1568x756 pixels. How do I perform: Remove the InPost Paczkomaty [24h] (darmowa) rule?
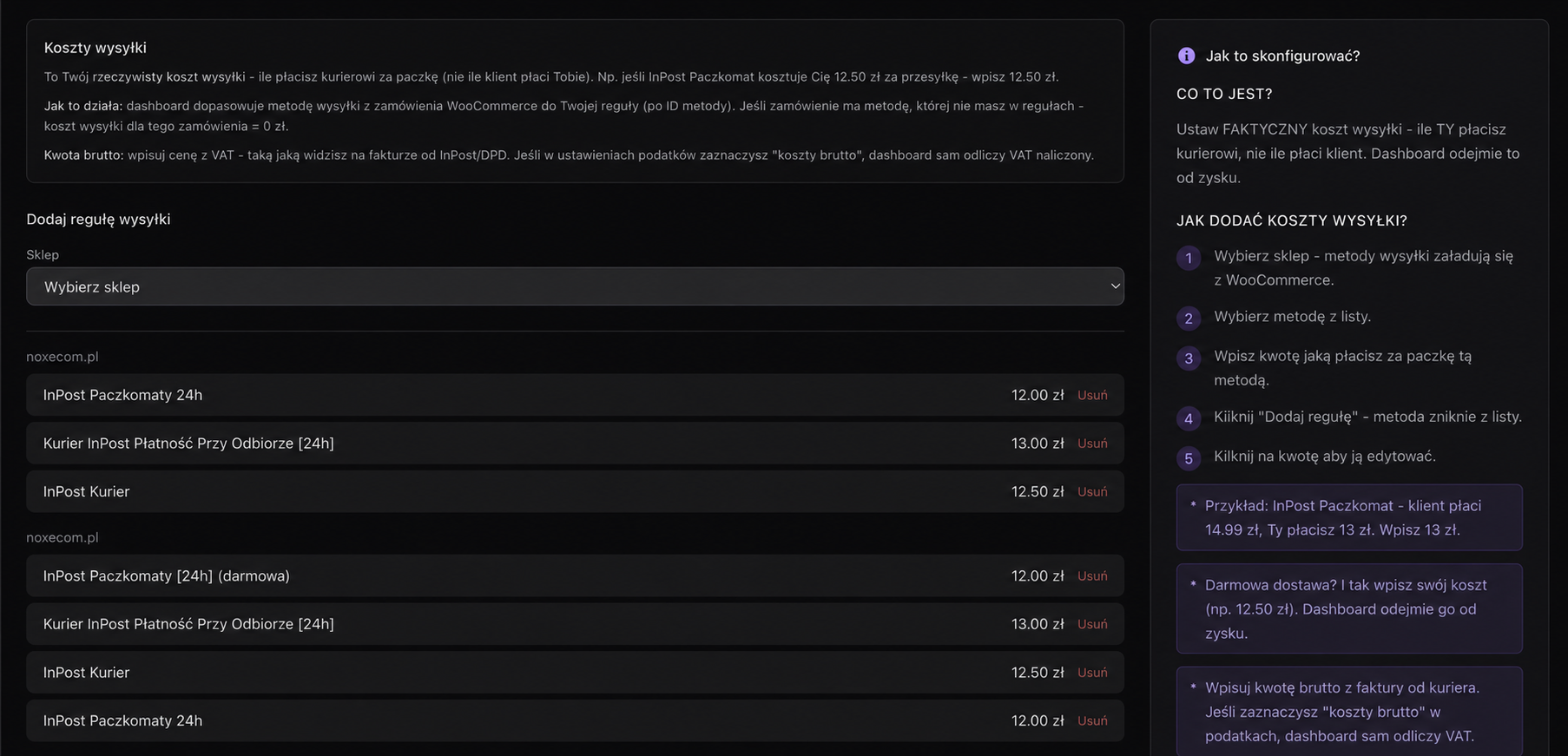[x=1092, y=575]
